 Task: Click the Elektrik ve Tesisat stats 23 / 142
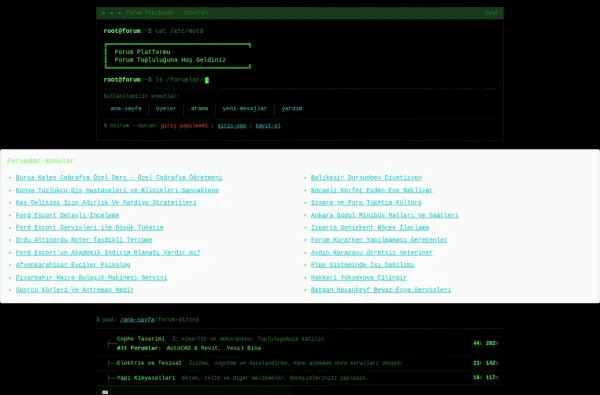486,363
